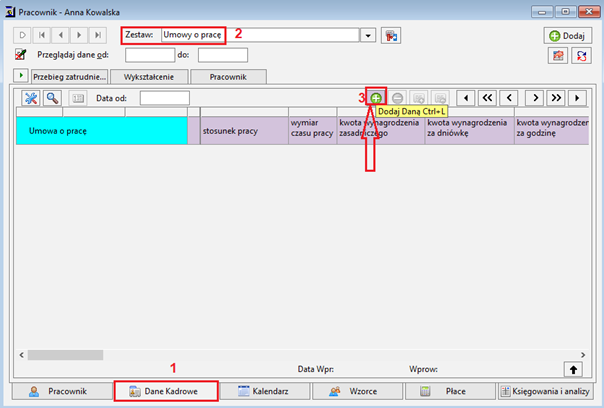Click the wymiar czasu pracy column header
The image size is (604, 408).
tap(312, 131)
